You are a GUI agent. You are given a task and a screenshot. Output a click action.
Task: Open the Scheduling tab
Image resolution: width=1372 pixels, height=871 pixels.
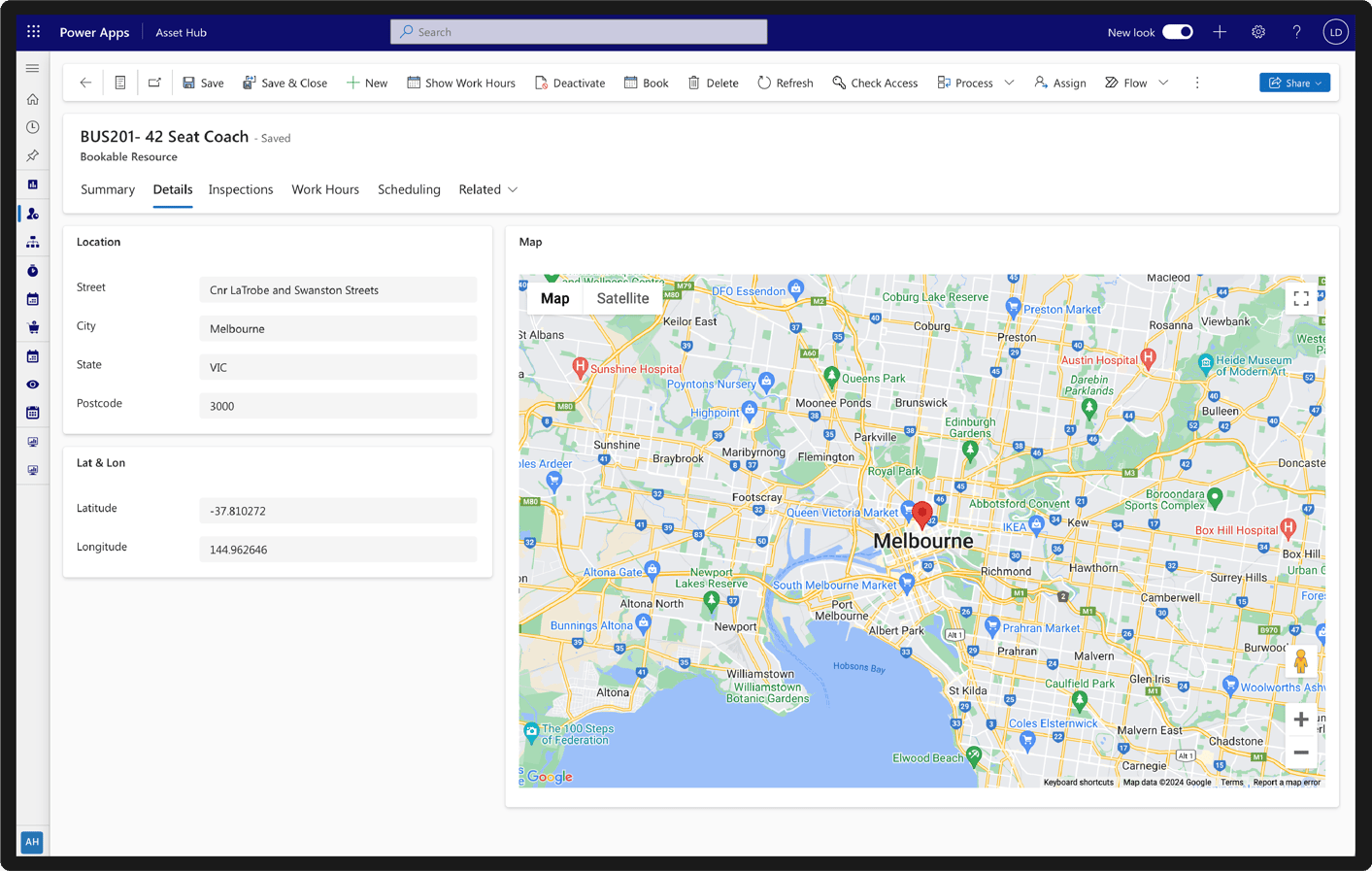pos(409,189)
